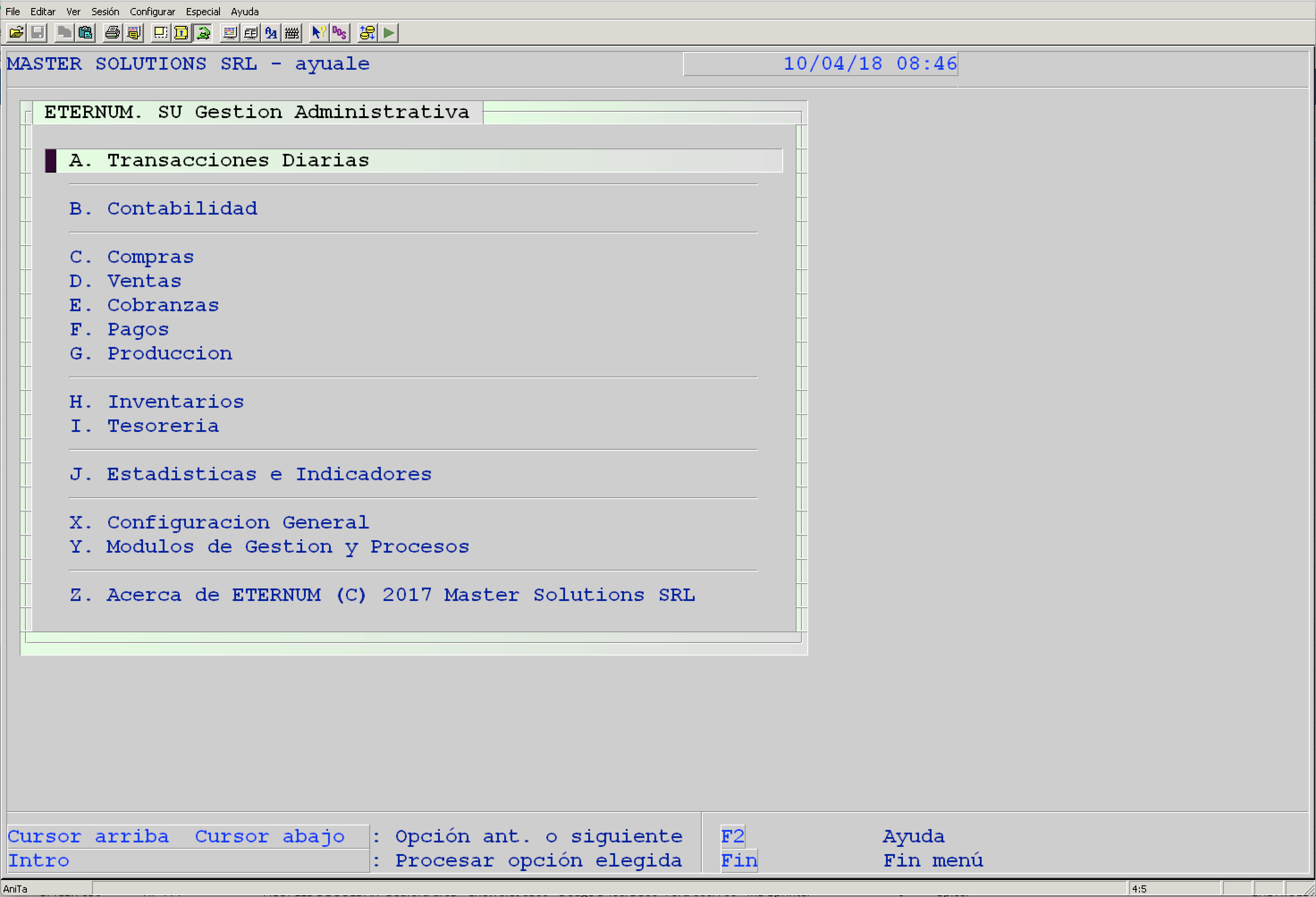This screenshot has height=897, width=1316.
Task: Select B. Contabilidad option
Action: [163, 208]
